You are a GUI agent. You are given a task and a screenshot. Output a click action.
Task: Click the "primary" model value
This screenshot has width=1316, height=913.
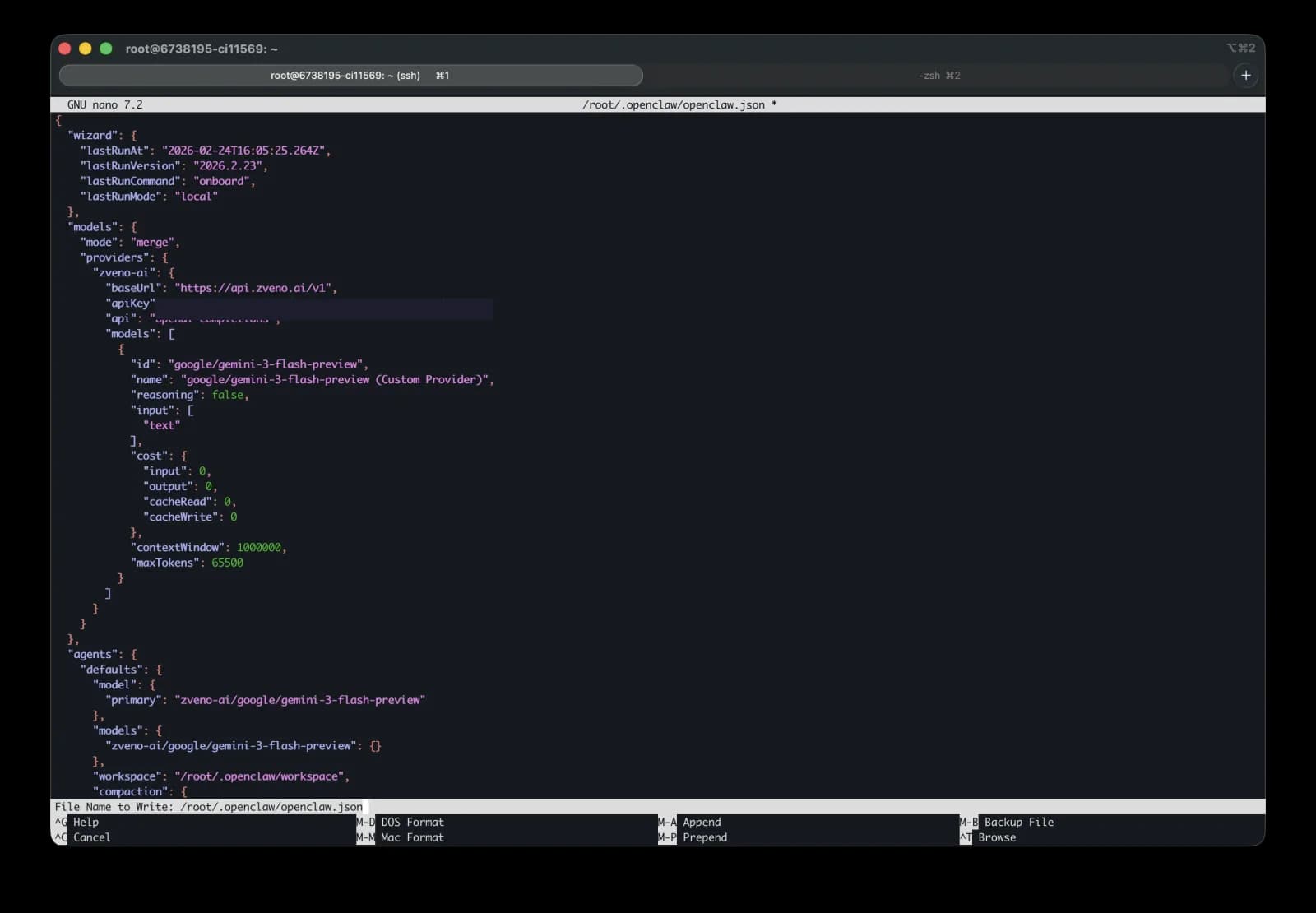pos(300,700)
